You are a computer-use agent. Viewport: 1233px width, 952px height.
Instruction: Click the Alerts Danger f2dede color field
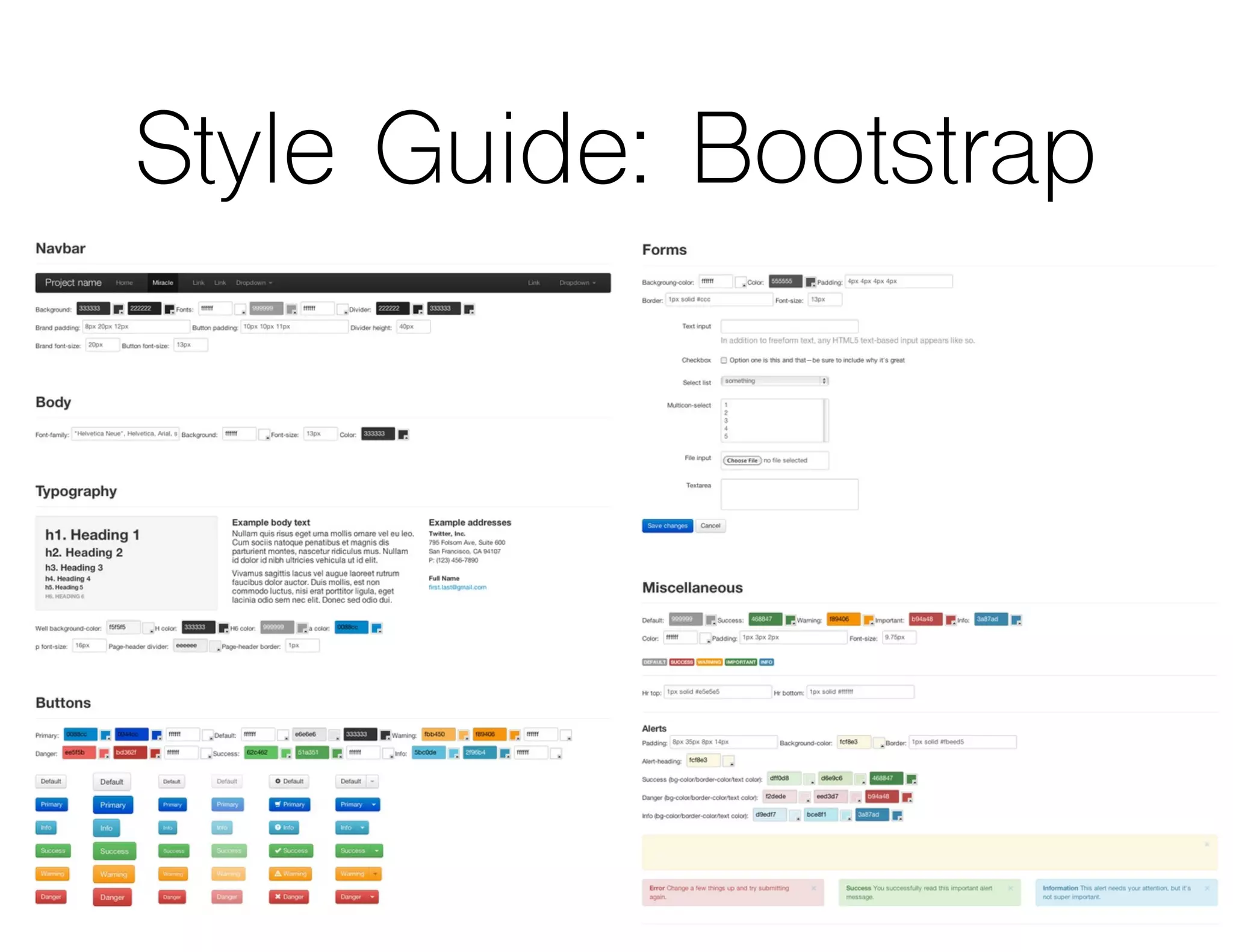[x=779, y=797]
